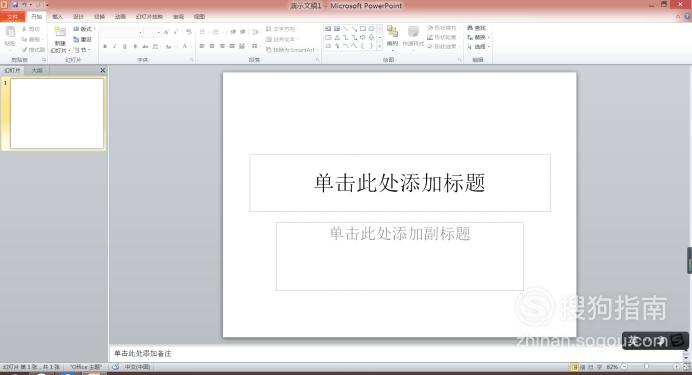Toggle center text alignment
This screenshot has height=375, width=692.
[x=212, y=46]
